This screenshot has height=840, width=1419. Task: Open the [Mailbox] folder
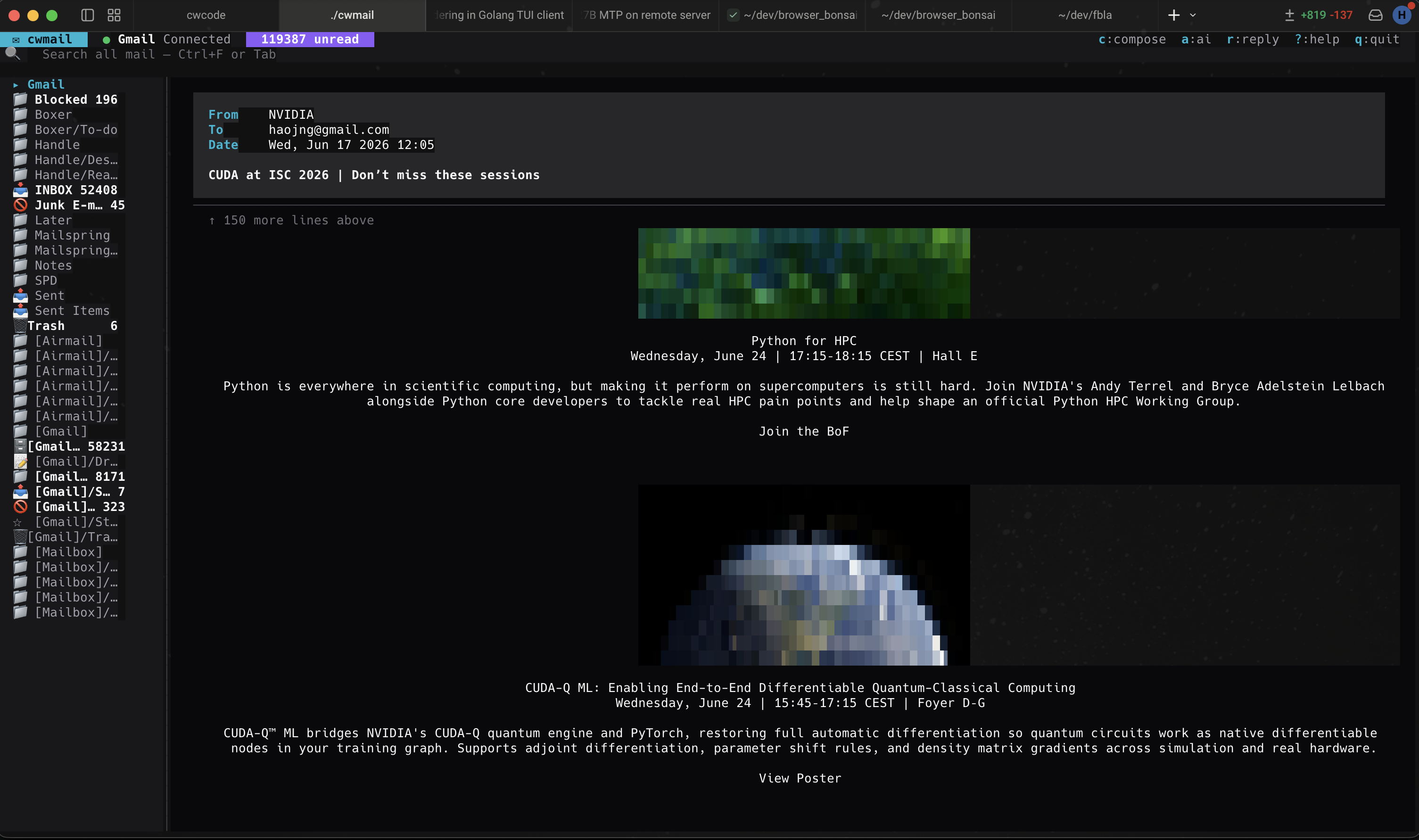(x=69, y=552)
